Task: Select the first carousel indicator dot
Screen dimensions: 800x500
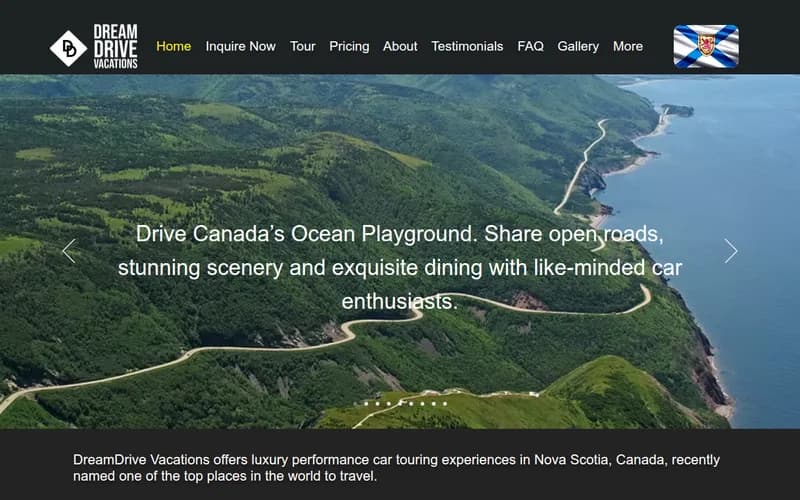Action: click(356, 403)
